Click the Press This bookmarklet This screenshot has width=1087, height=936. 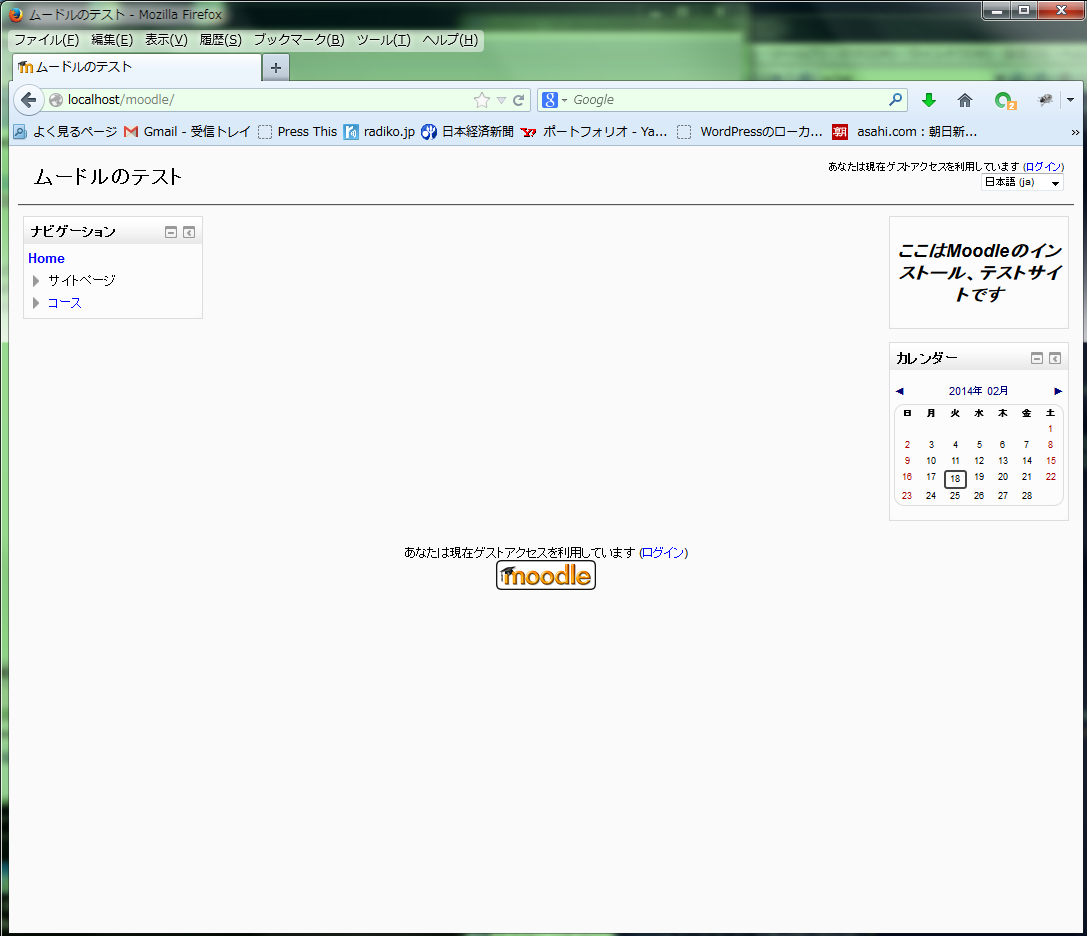coord(297,132)
